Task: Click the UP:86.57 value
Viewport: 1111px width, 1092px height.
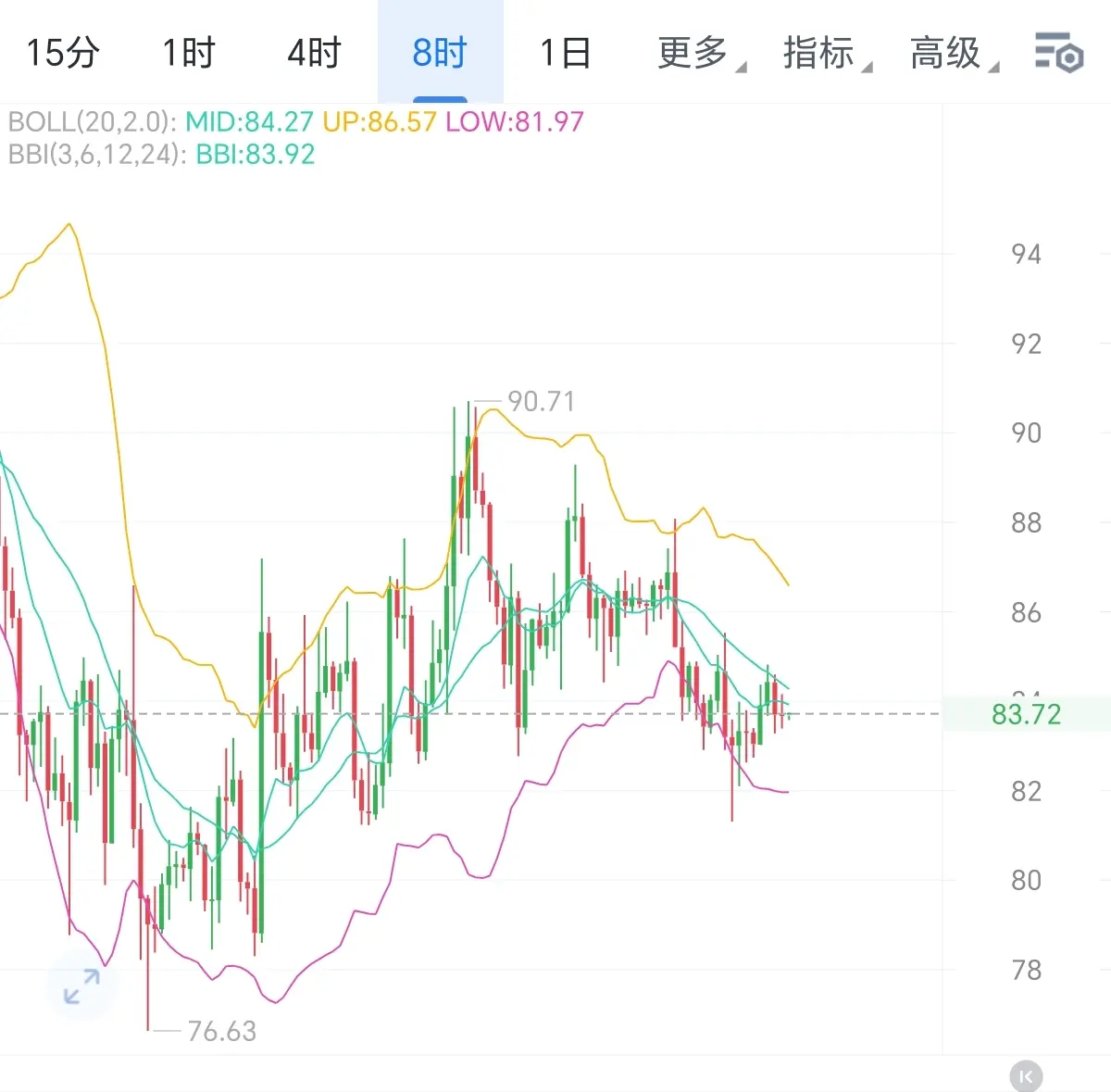Action: [379, 121]
